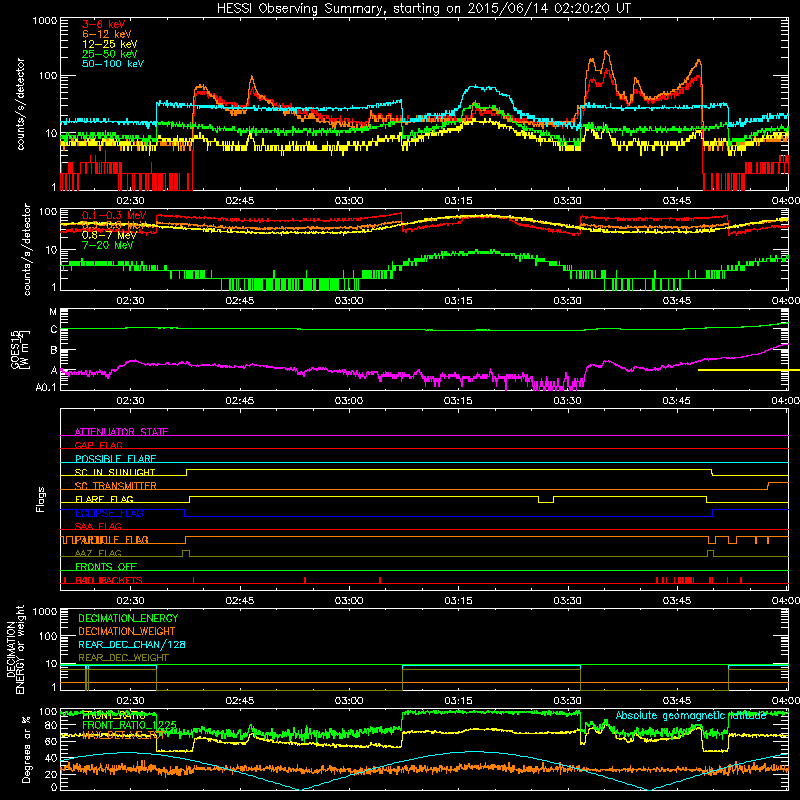Select the 0.8-7 MeV legend label
The image size is (800, 800).
(x=109, y=235)
